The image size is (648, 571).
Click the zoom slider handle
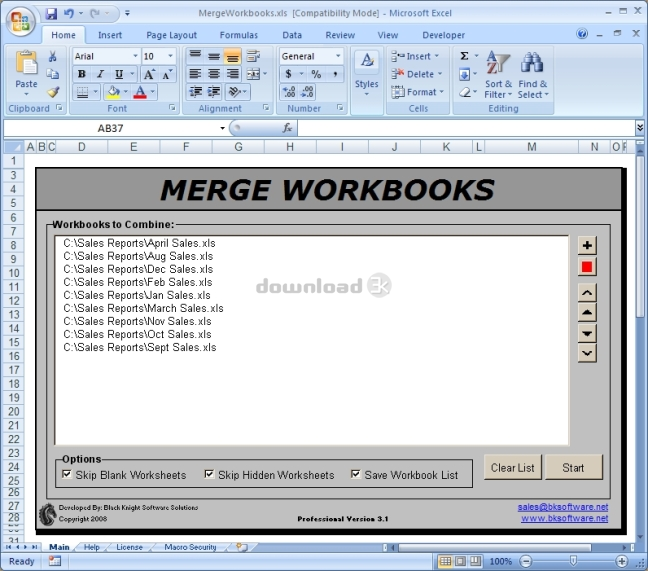tap(573, 561)
